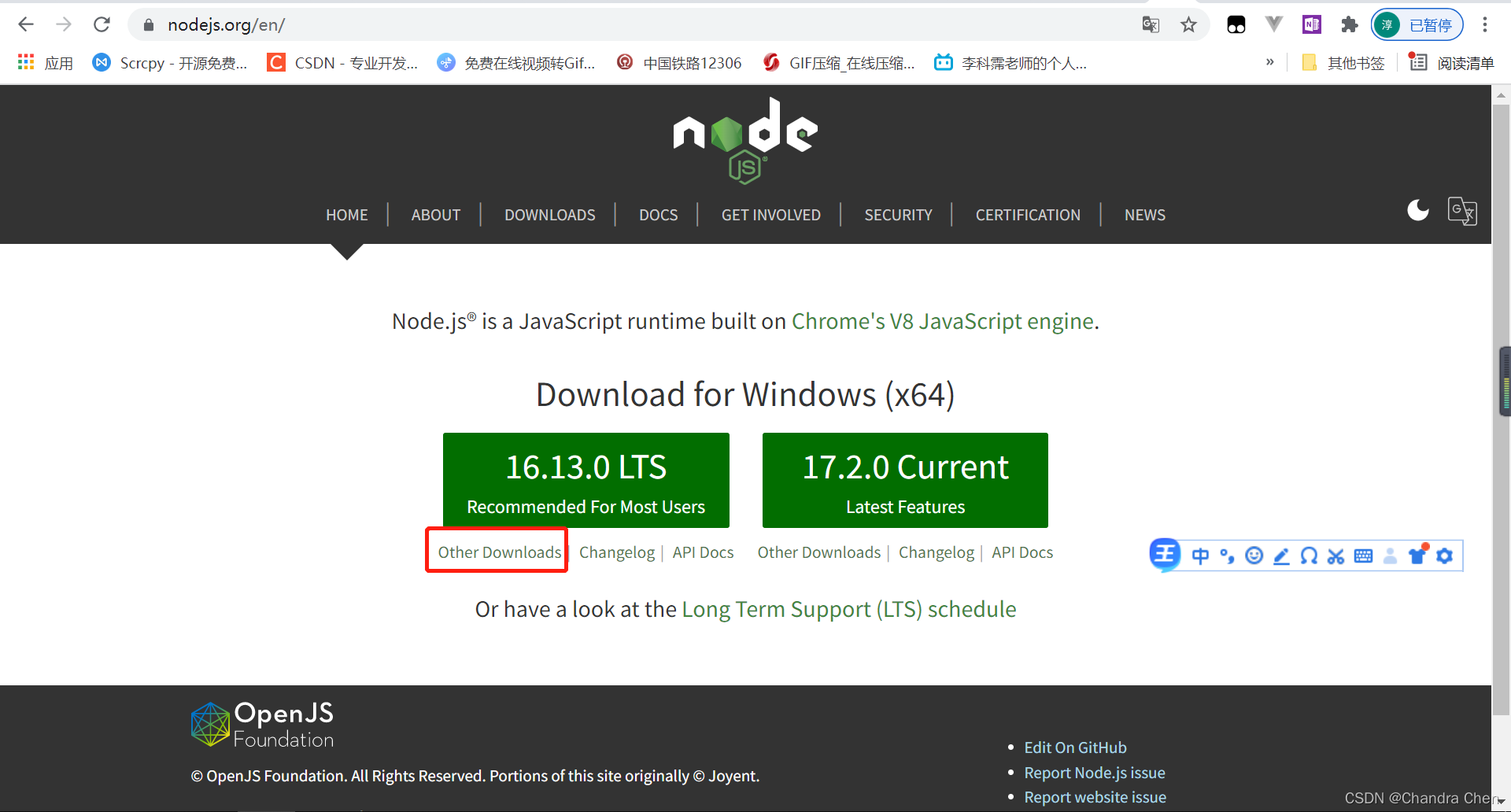Screen dimensions: 1511x812
Task: Toggle dark mode with the moon icon
Action: coord(1418,211)
